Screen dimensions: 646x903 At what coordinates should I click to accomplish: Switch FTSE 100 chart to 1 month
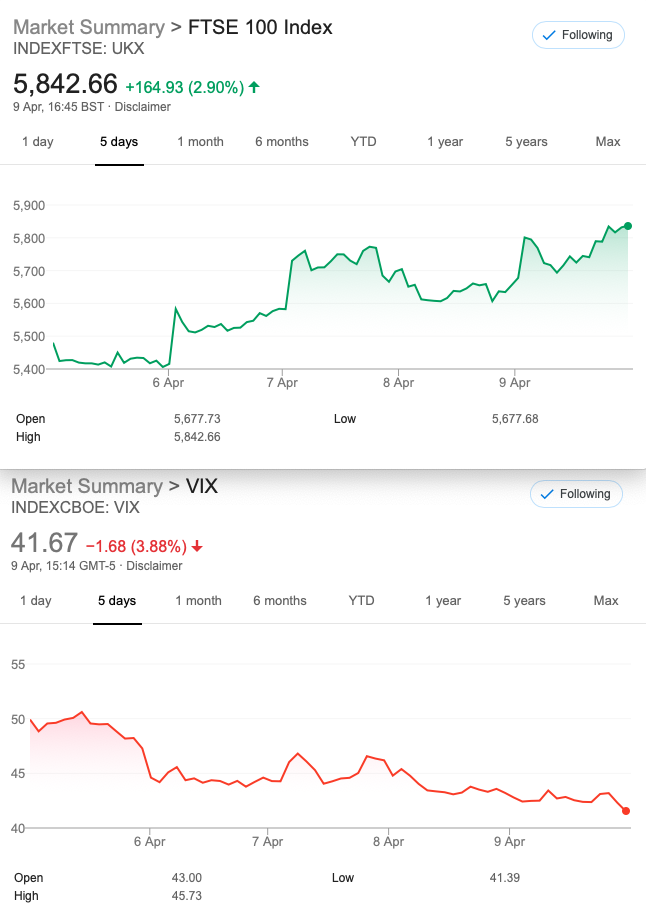pyautogui.click(x=200, y=142)
